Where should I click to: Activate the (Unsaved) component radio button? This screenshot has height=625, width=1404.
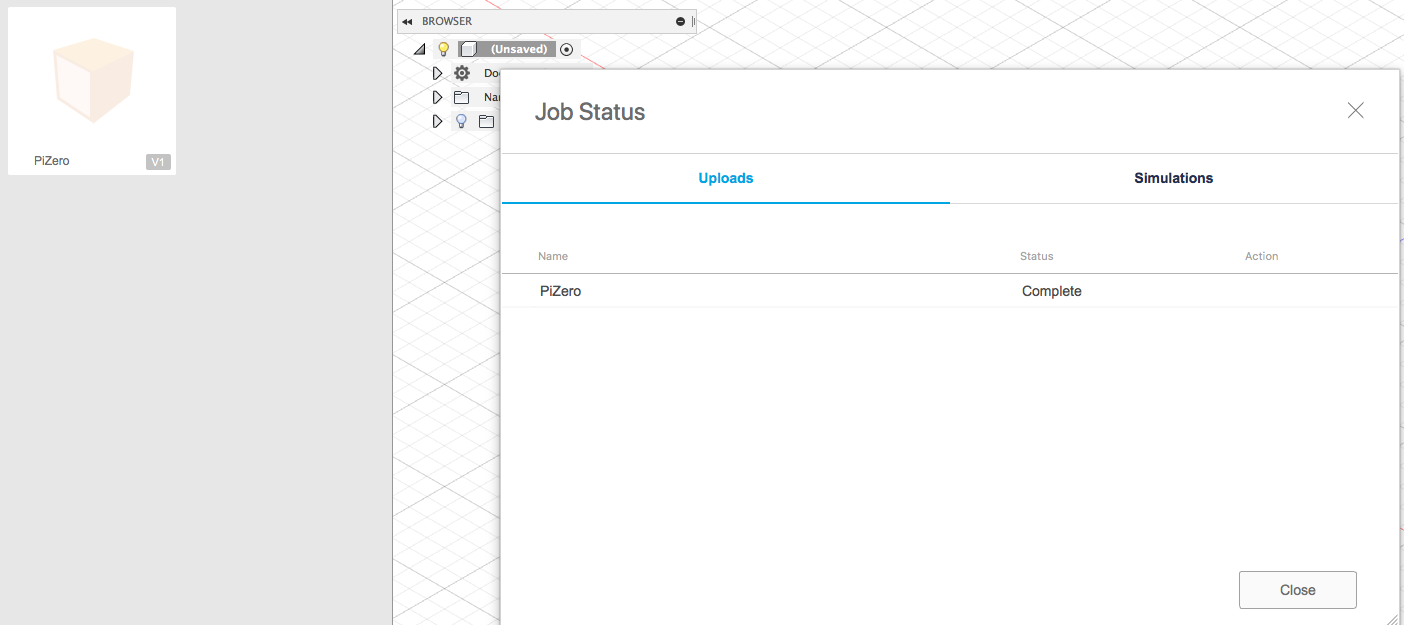click(x=567, y=49)
